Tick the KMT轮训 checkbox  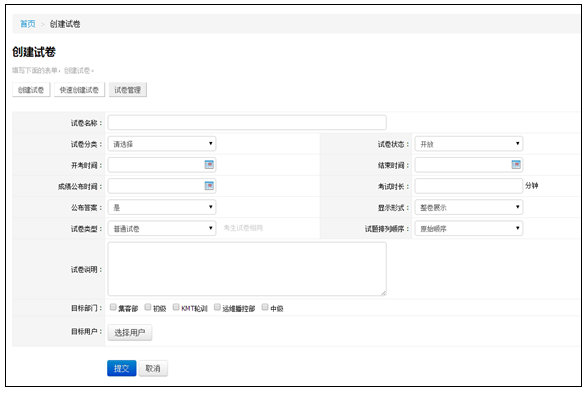(x=176, y=307)
